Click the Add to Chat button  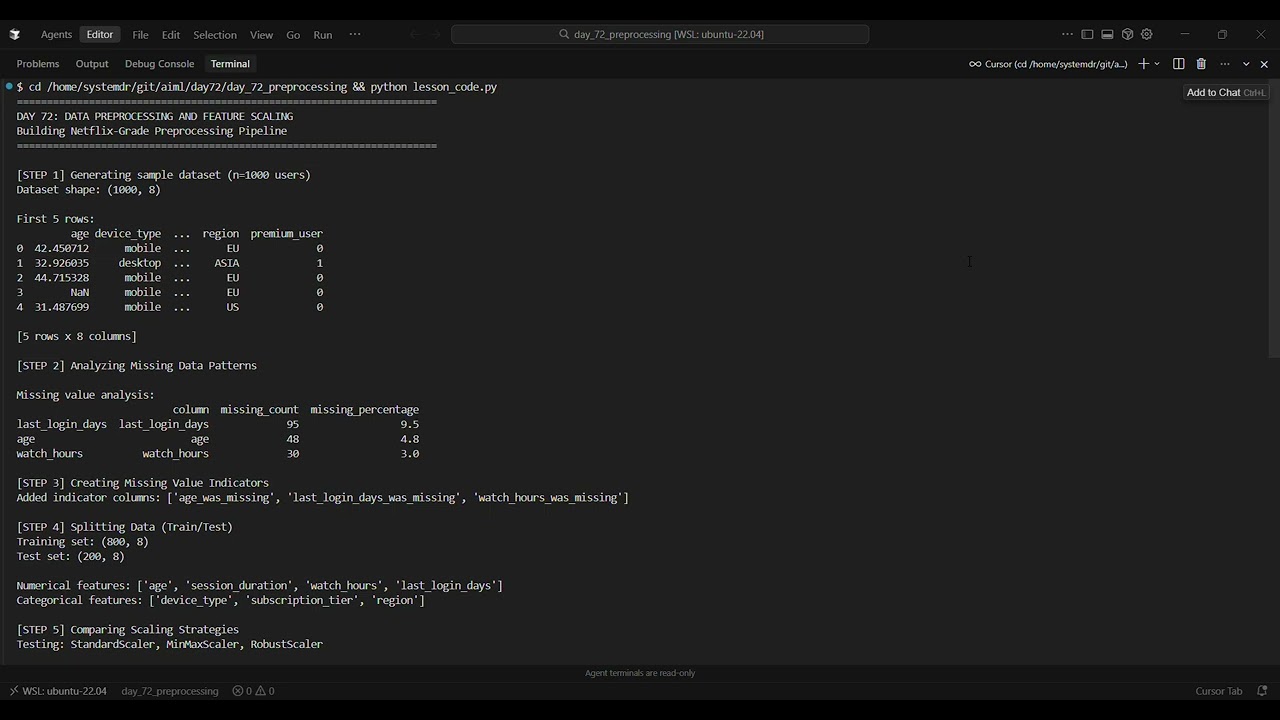(x=1226, y=92)
